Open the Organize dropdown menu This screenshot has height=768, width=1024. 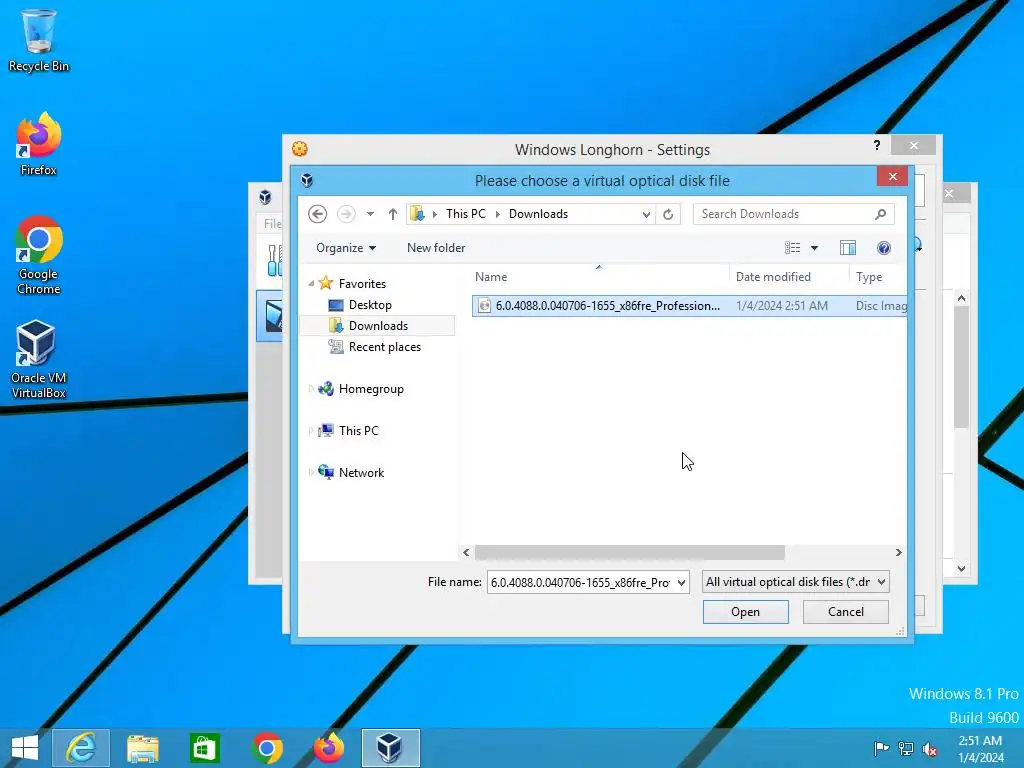tap(345, 248)
